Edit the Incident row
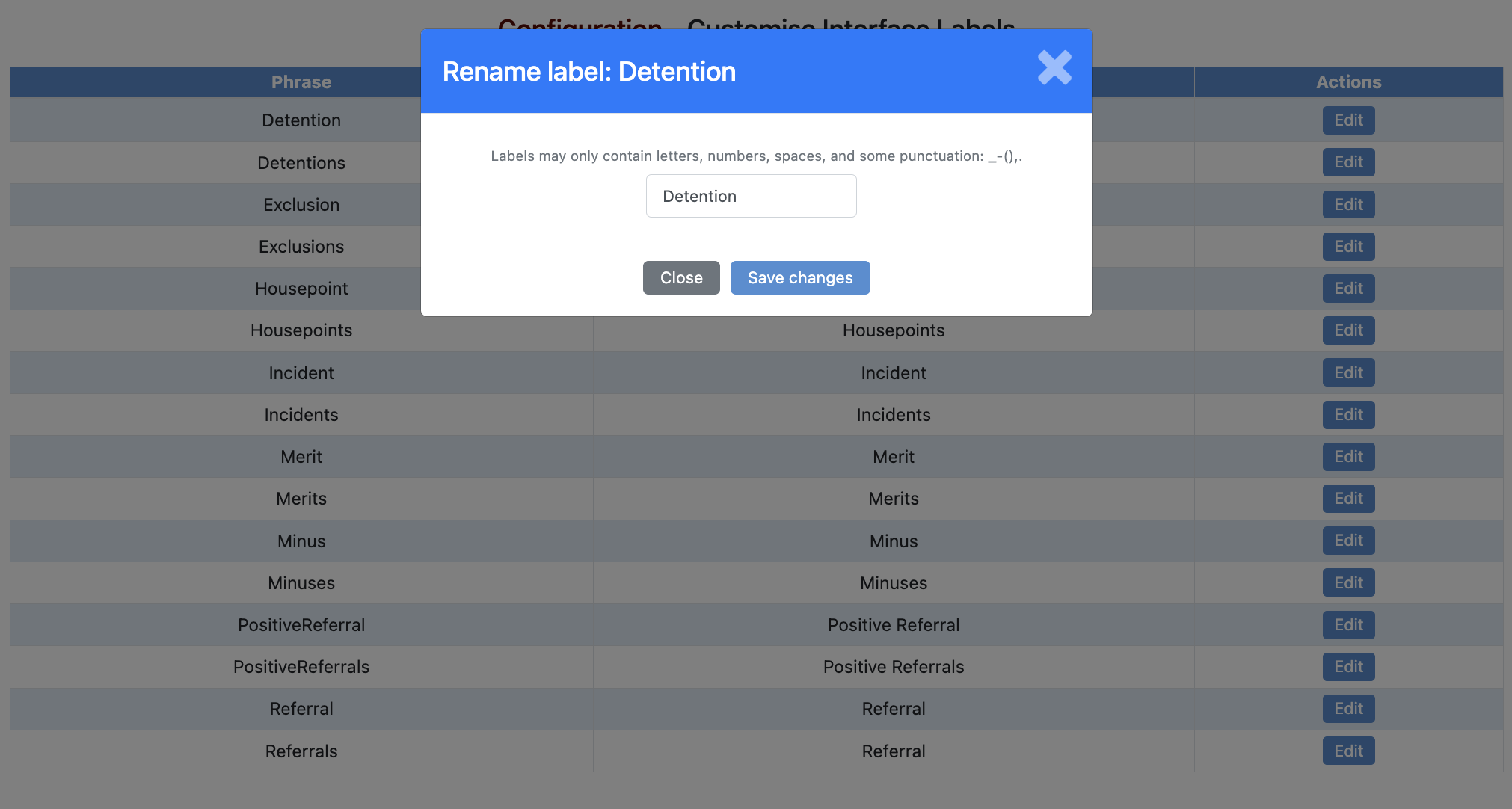Image resolution: width=1512 pixels, height=809 pixels. point(1348,372)
